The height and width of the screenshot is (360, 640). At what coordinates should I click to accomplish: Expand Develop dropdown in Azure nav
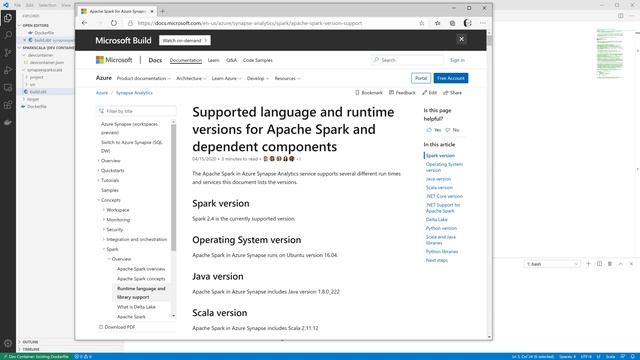click(x=258, y=78)
